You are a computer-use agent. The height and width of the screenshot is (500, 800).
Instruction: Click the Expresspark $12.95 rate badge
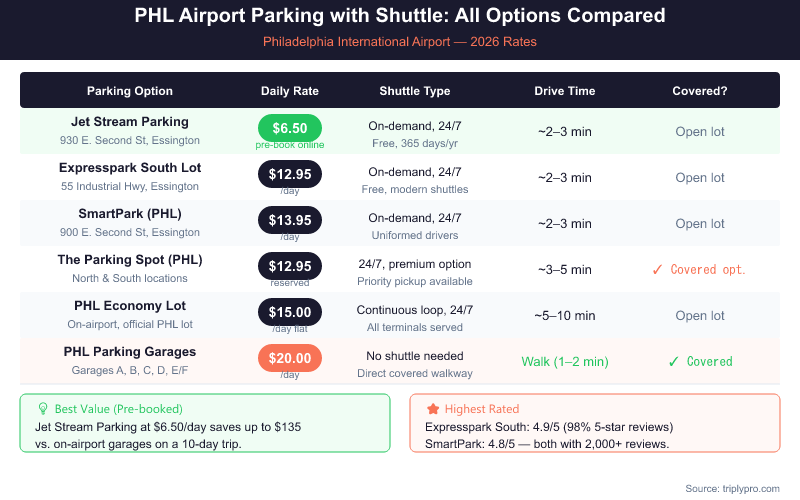(290, 174)
